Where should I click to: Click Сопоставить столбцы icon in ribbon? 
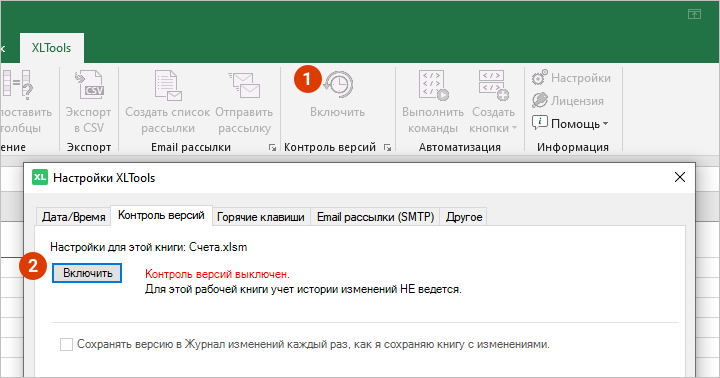(17, 85)
